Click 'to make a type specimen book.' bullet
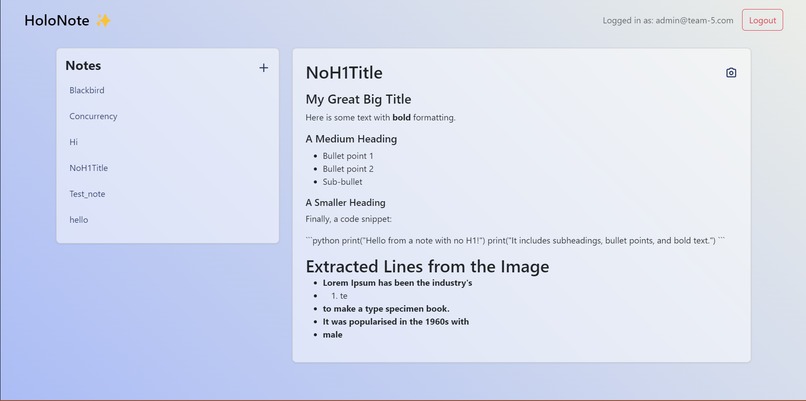Screen dimensions: 806x401 [x=386, y=308]
